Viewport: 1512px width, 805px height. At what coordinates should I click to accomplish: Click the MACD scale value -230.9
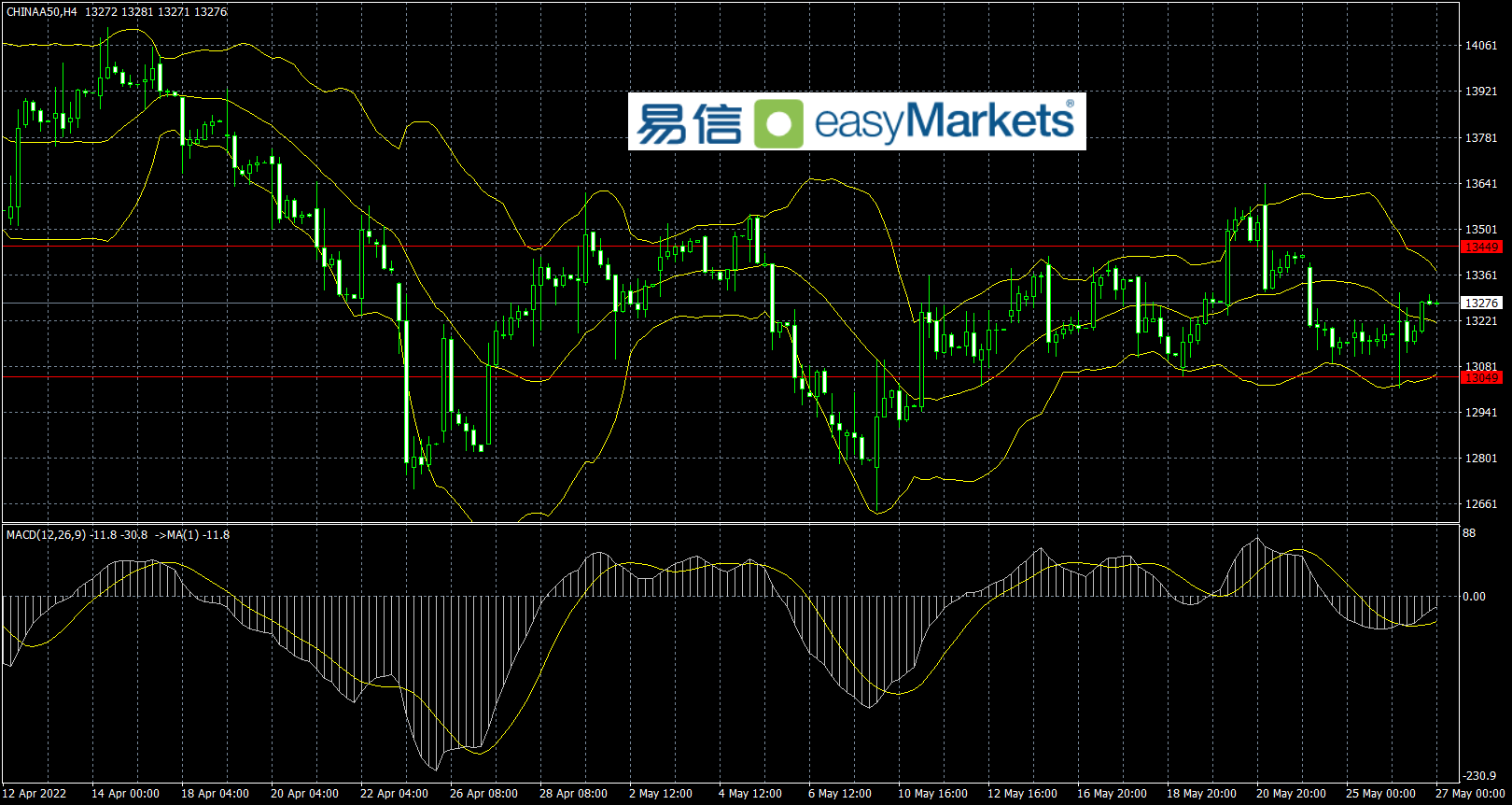point(1479,776)
